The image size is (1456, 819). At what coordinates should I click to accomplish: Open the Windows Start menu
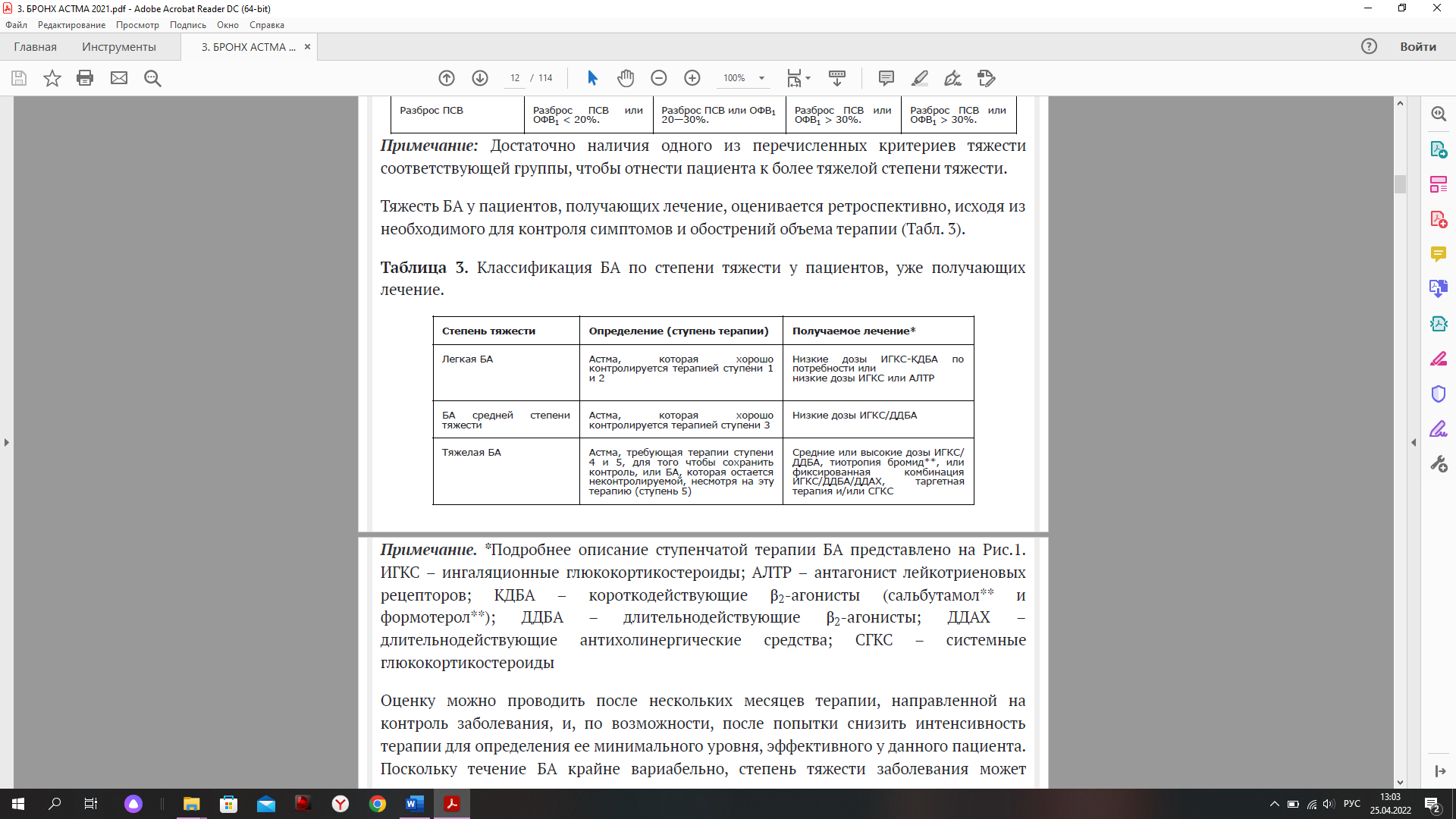click(x=18, y=804)
